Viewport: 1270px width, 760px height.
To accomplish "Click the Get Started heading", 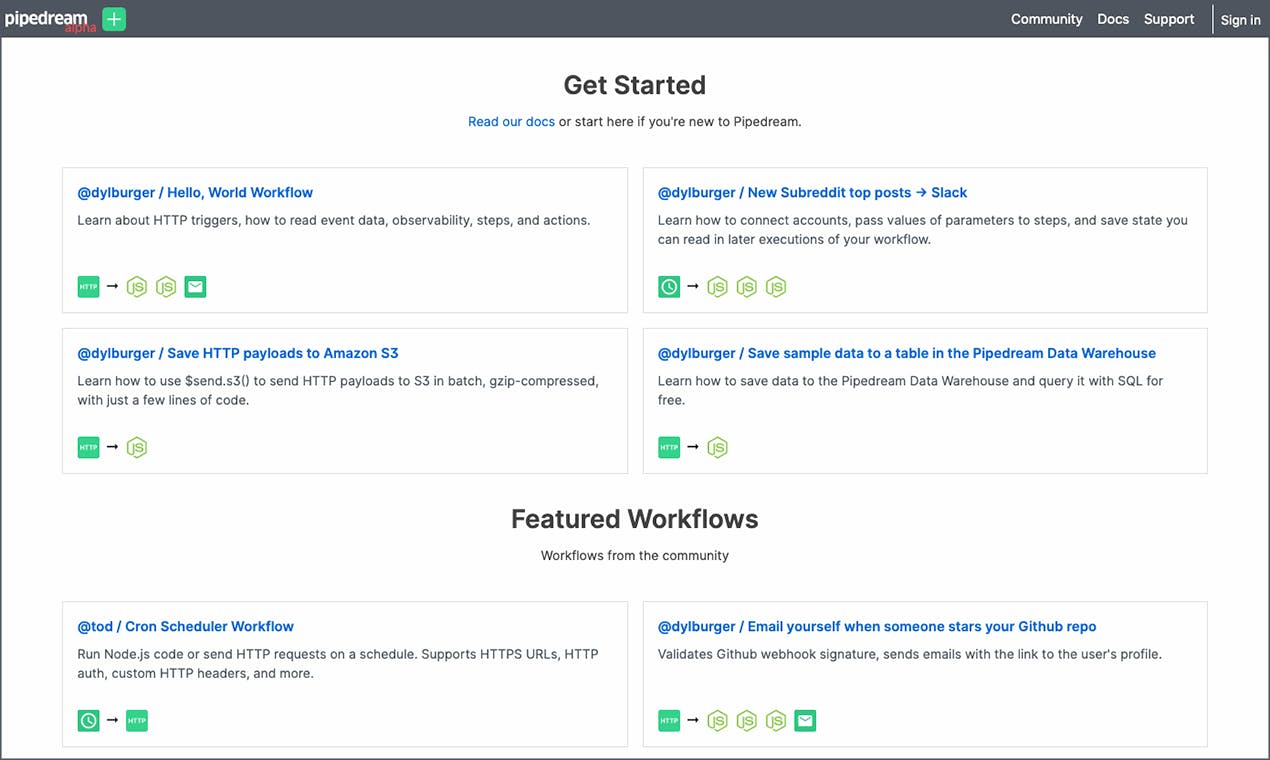I will click(635, 85).
